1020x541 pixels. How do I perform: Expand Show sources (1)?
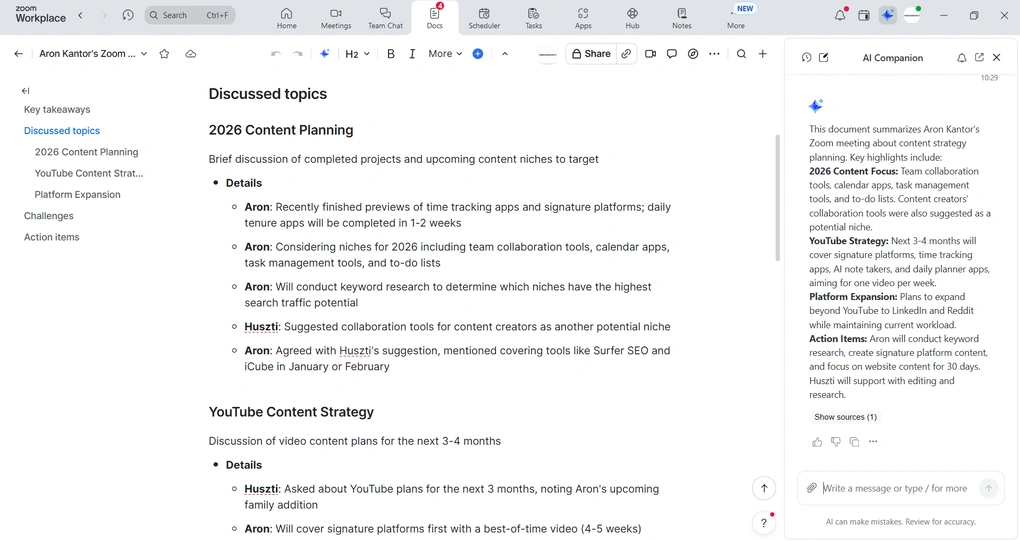pyautogui.click(x=846, y=417)
